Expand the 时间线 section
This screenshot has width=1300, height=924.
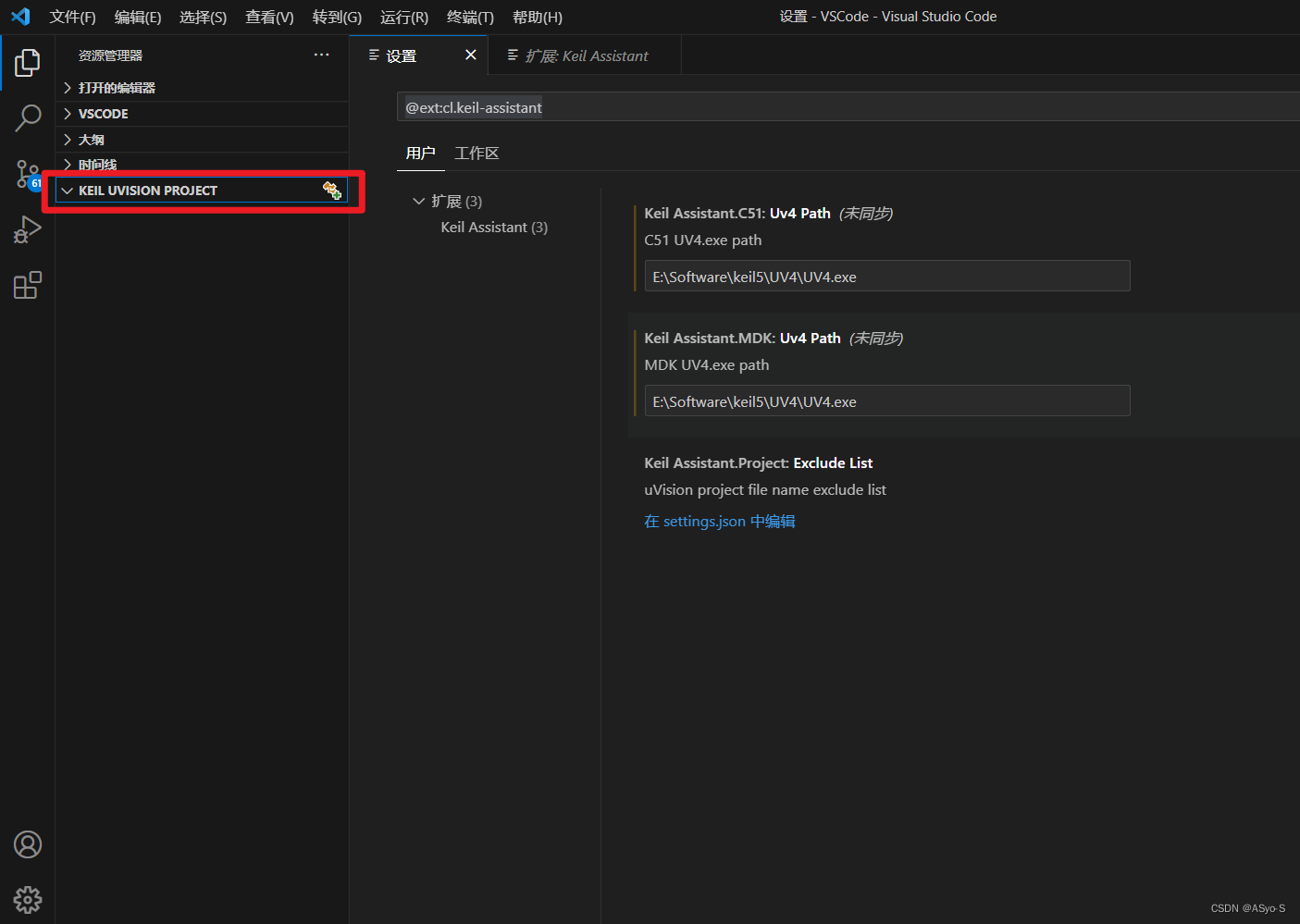point(202,165)
